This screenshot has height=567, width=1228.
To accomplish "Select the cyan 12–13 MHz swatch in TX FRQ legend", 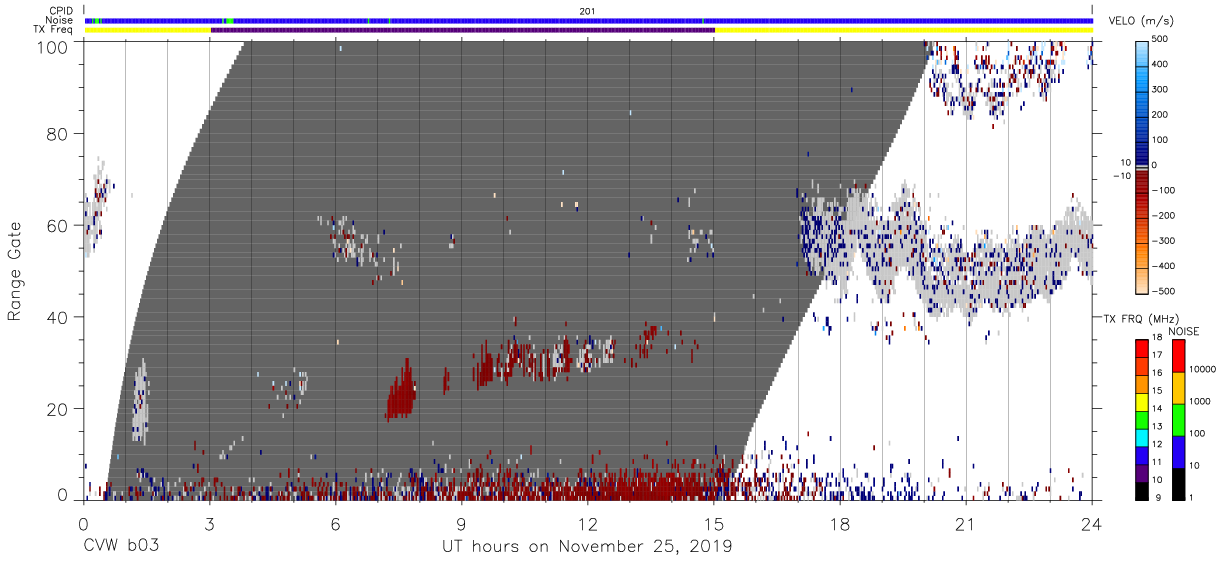I will pos(1141,439).
